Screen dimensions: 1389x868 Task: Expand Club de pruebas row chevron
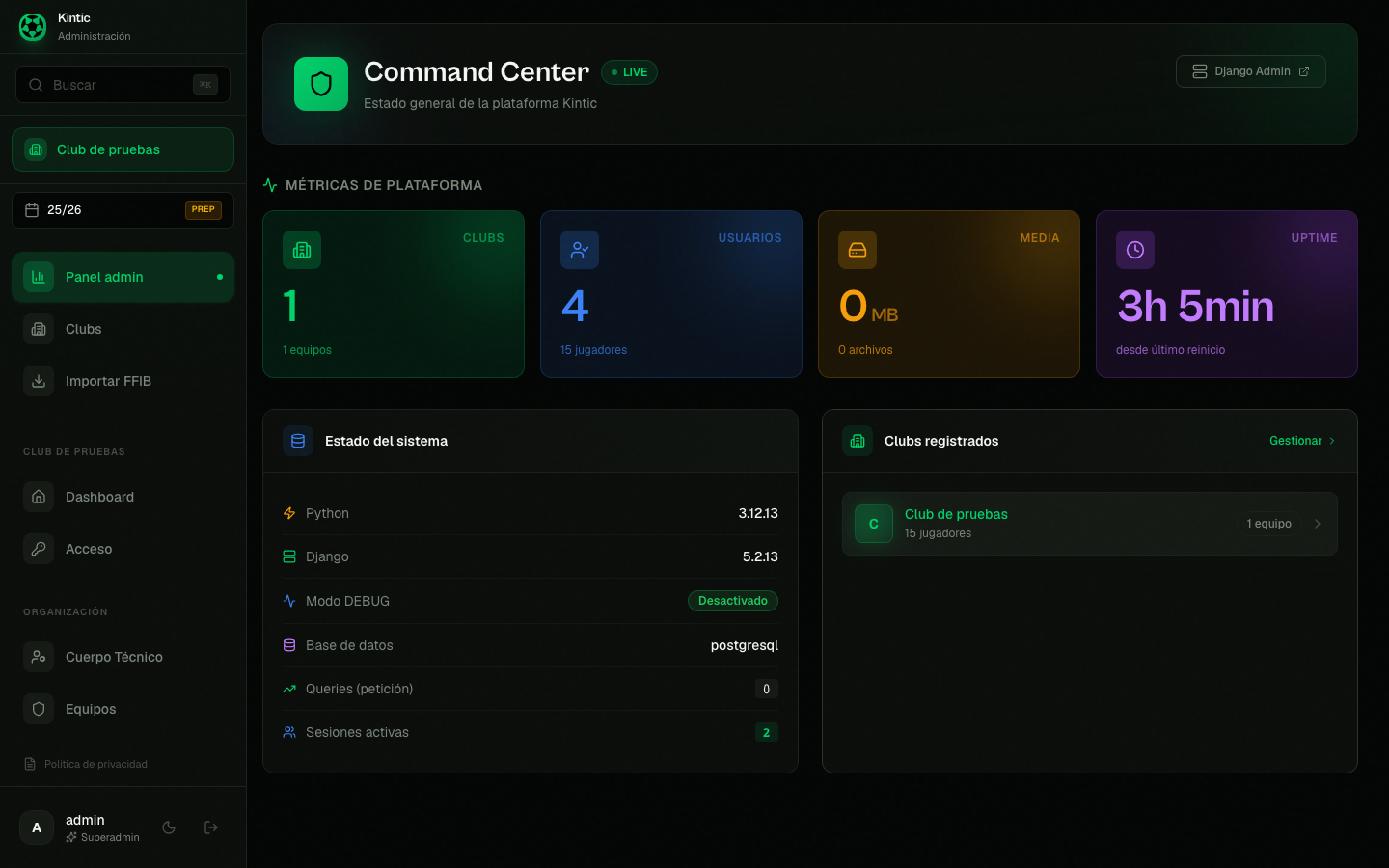1318,524
